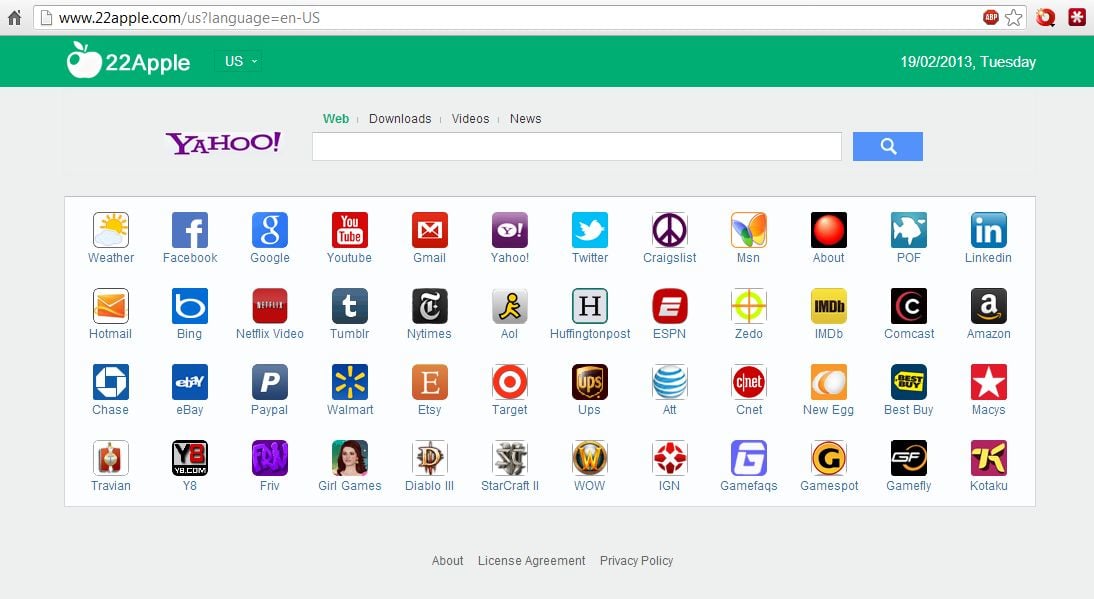Open the New Egg icon
Viewport: 1094px width, 599px height.
(x=829, y=382)
